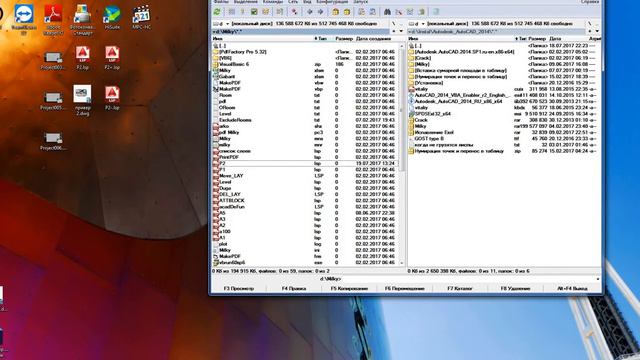Screen dimensions: 640x360
Task: Select the F2+.lsp file on the desktop
Action: tap(112, 57)
